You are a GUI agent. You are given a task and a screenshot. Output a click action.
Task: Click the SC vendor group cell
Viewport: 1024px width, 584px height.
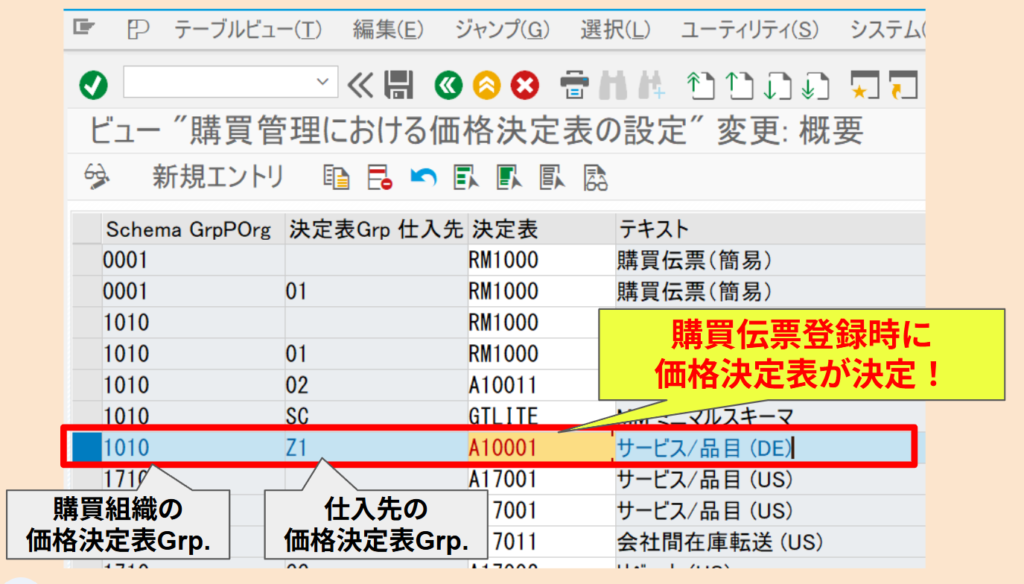(x=376, y=416)
